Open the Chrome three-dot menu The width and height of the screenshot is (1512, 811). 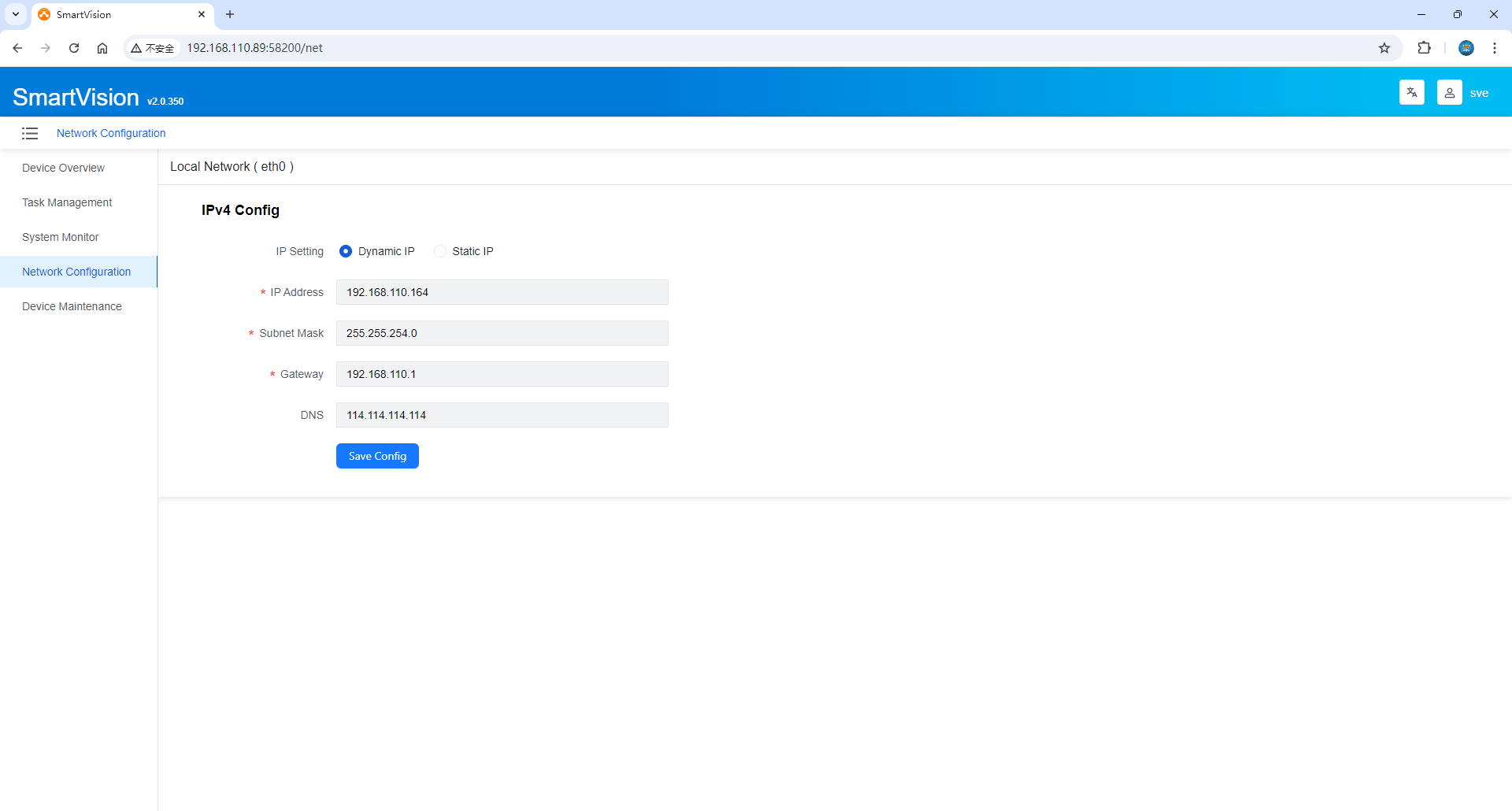pyautogui.click(x=1495, y=48)
